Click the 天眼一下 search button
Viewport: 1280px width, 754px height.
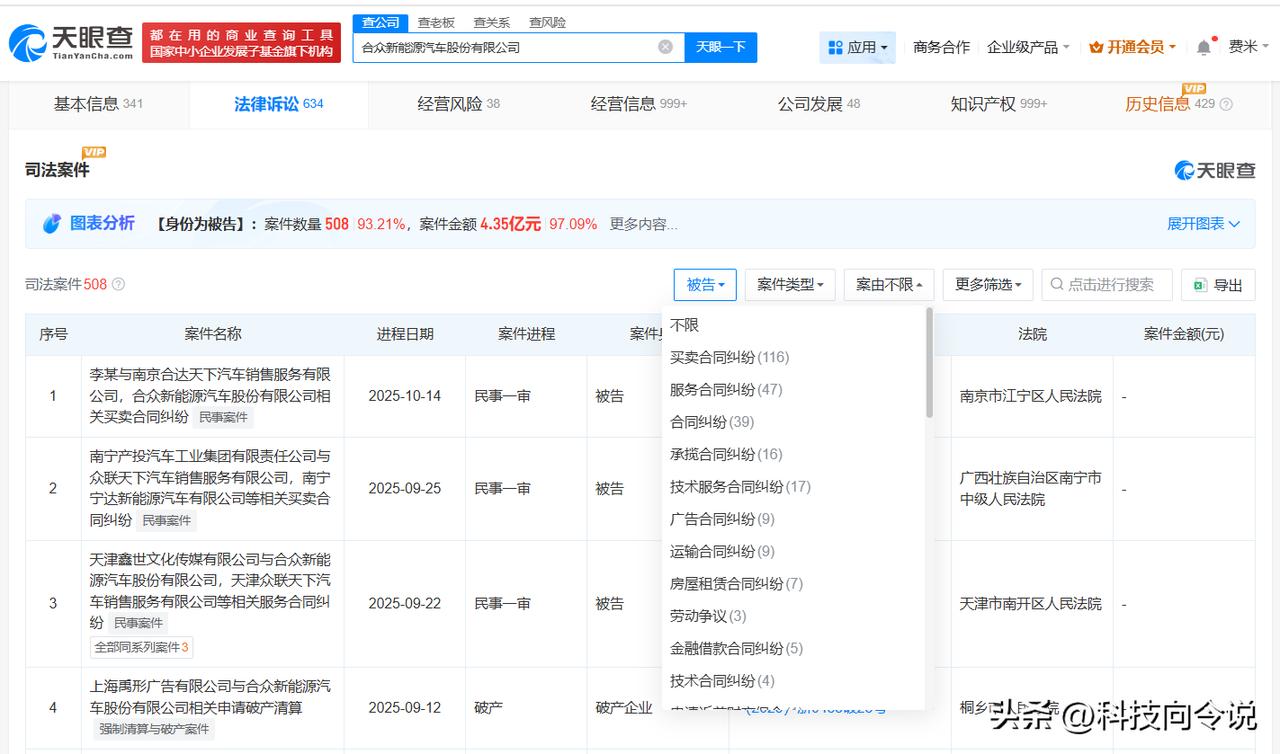720,47
